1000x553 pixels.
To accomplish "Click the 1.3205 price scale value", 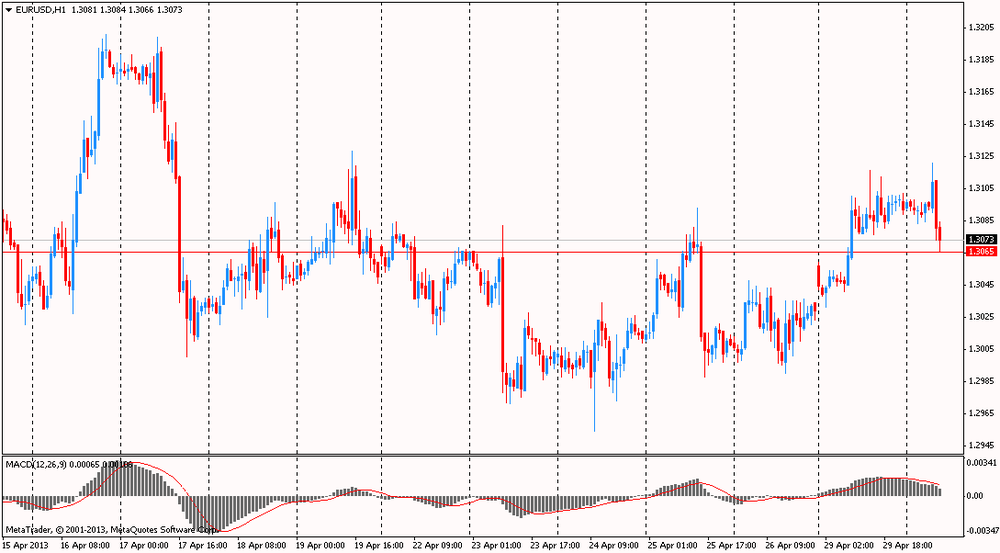I will (x=981, y=27).
